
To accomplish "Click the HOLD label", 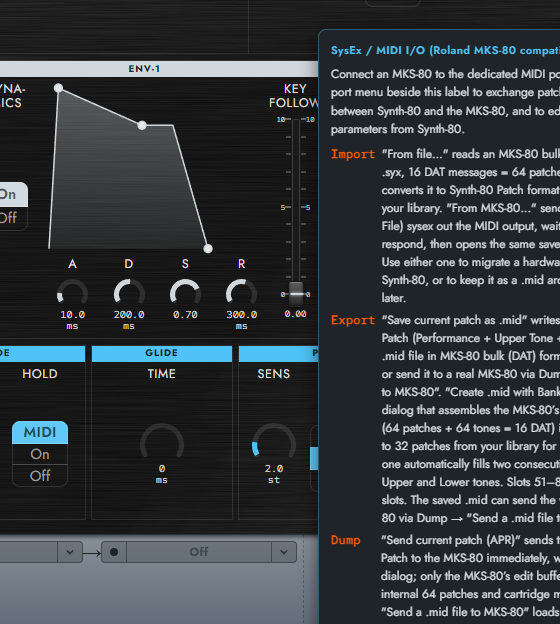I will pyautogui.click(x=40, y=374).
